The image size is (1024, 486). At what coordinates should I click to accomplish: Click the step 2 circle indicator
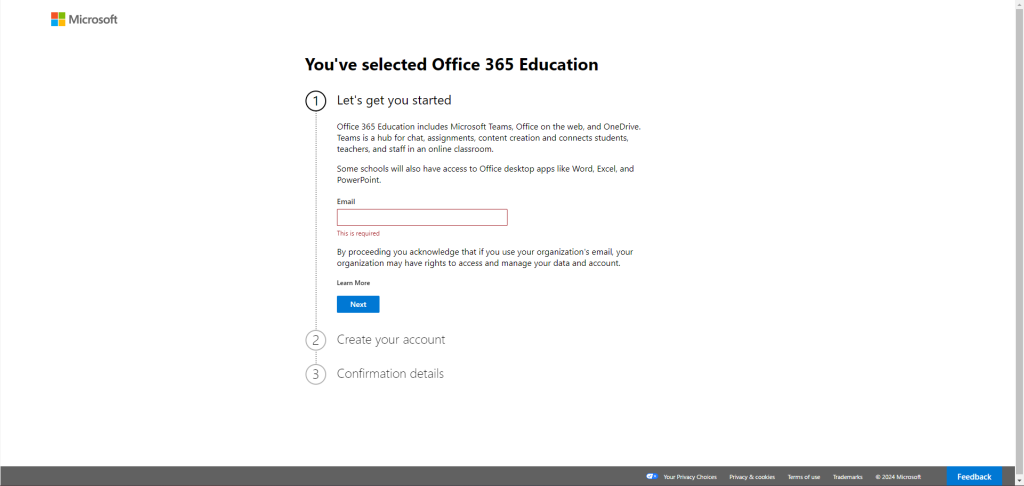316,340
